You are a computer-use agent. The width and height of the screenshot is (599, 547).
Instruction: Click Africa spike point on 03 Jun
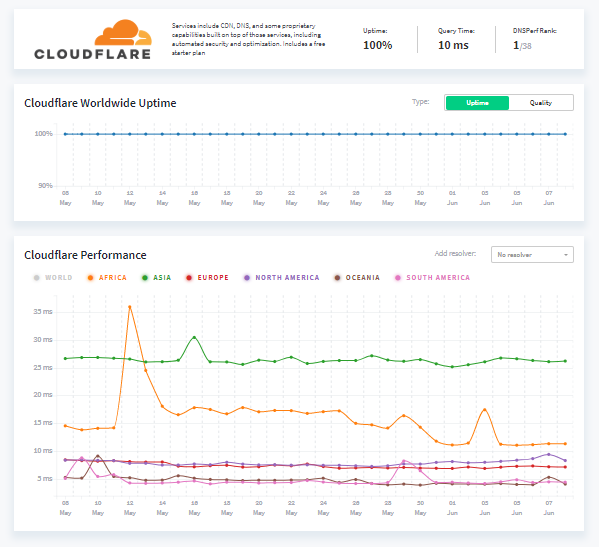coord(485,409)
